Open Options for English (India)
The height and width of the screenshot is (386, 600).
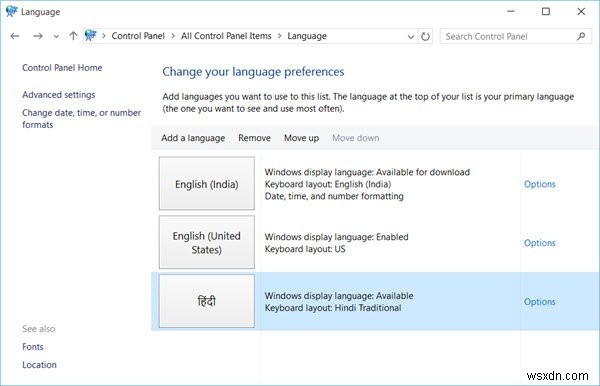tap(540, 184)
